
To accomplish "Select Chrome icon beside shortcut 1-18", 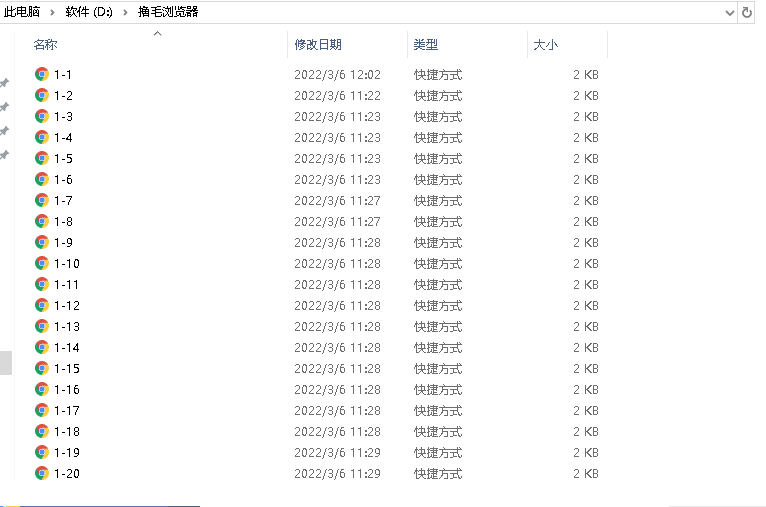I will click(41, 431).
